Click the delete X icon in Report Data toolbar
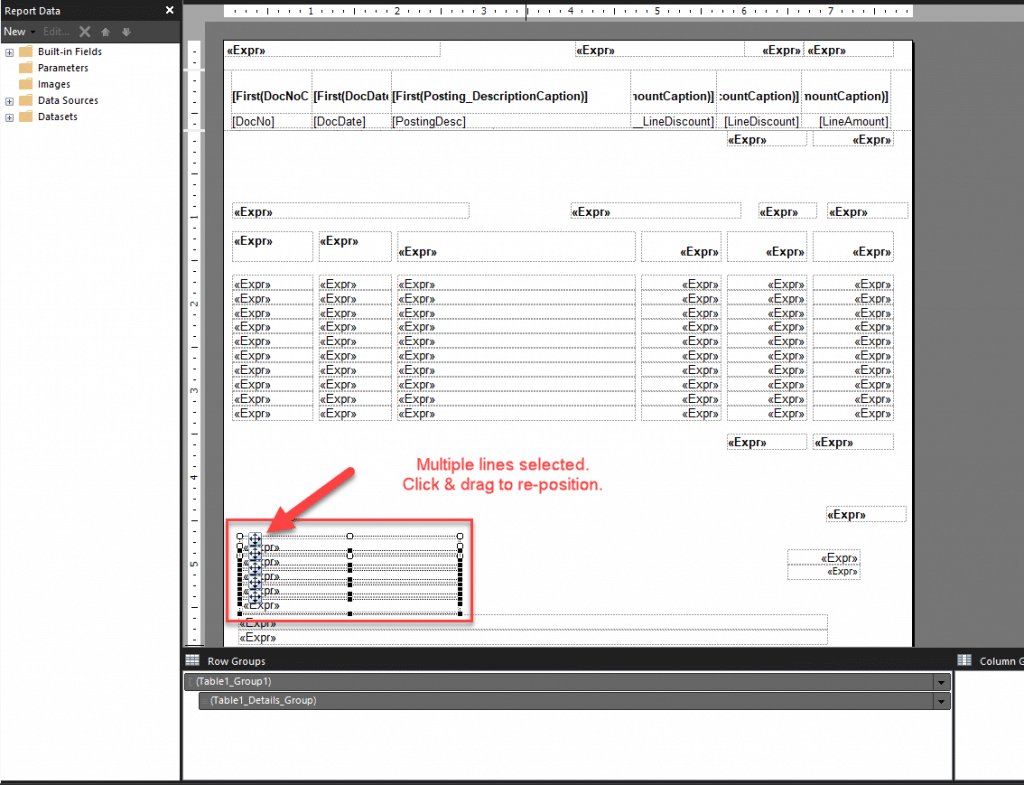1024x785 pixels. 85,31
